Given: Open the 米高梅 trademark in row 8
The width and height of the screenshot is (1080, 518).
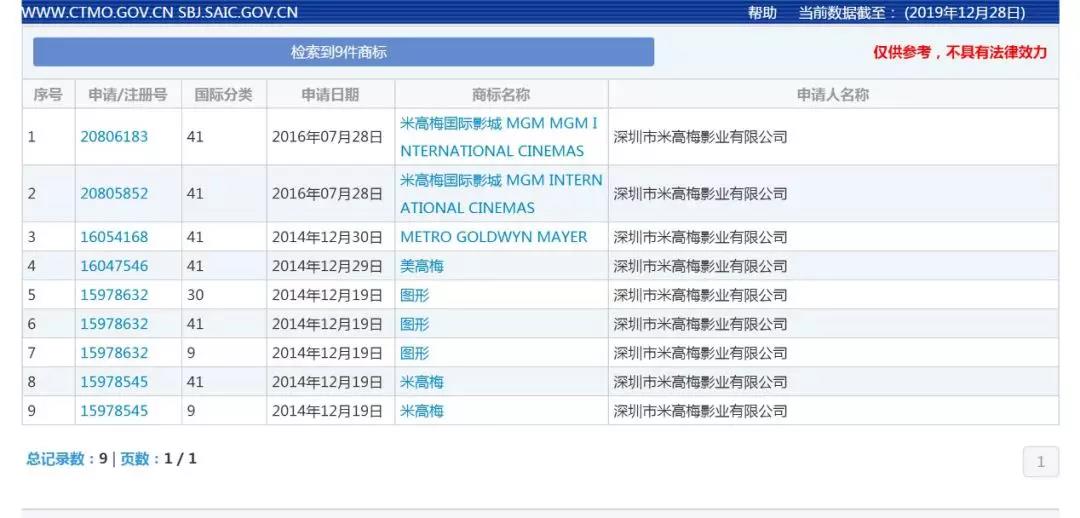Looking at the screenshot, I should pyautogui.click(x=422, y=382).
